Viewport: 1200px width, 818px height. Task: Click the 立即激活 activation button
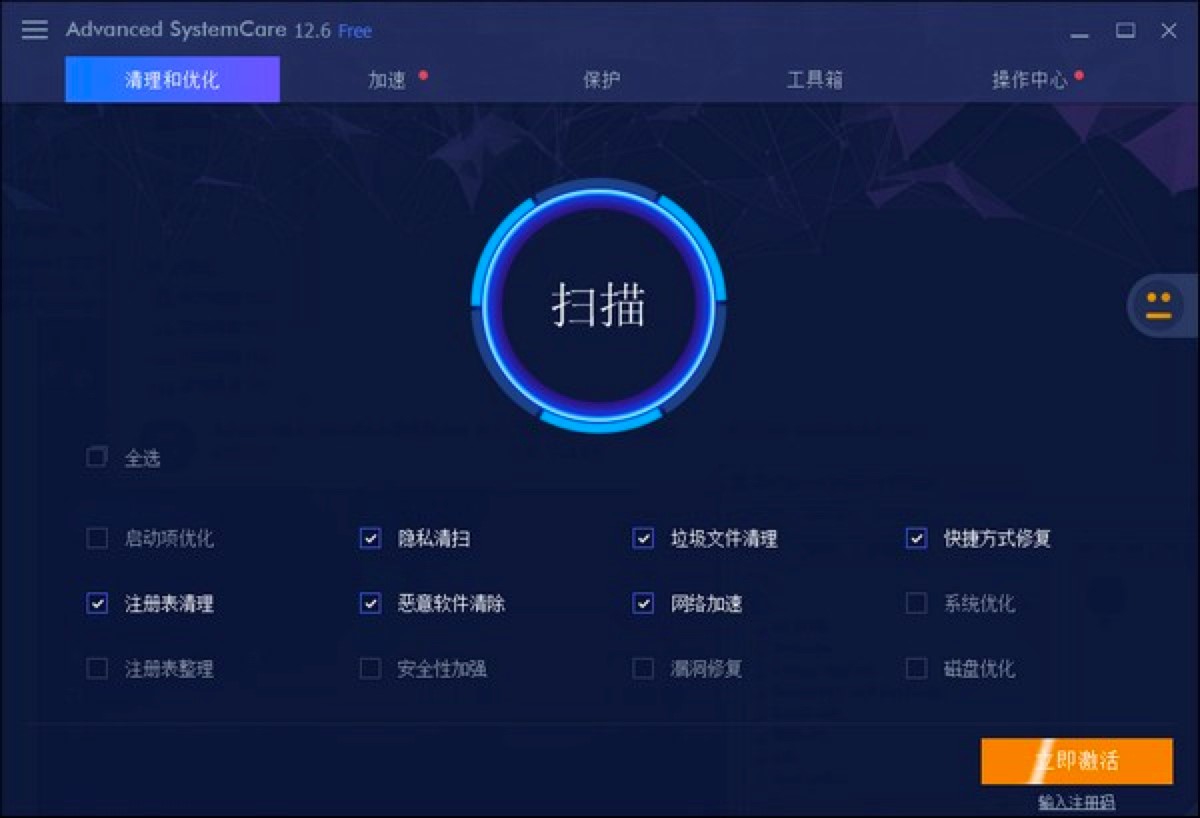[1077, 761]
